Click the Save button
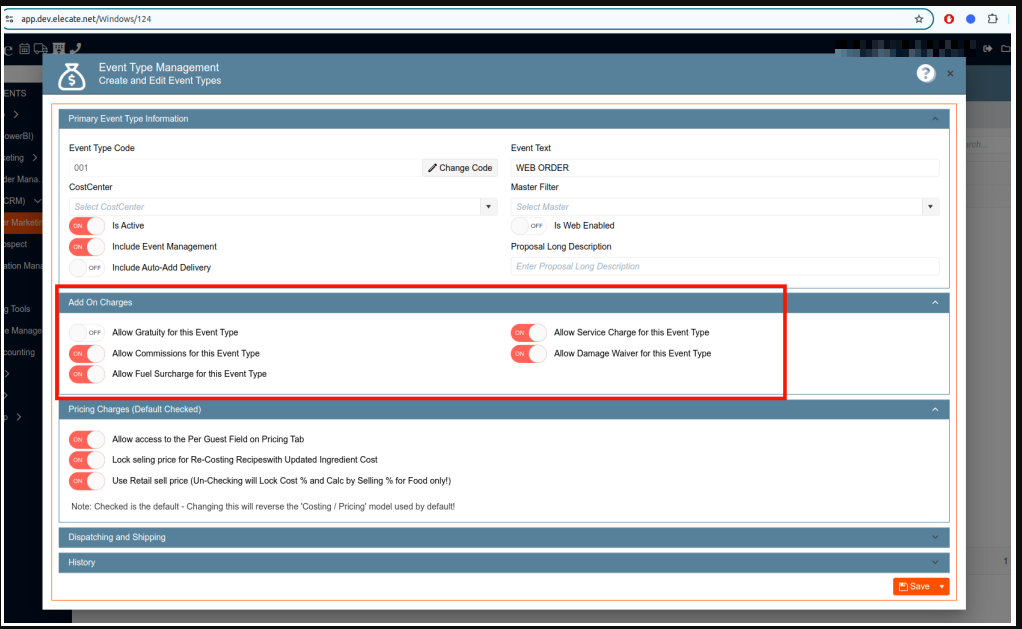The height and width of the screenshot is (629, 1022). (914, 587)
